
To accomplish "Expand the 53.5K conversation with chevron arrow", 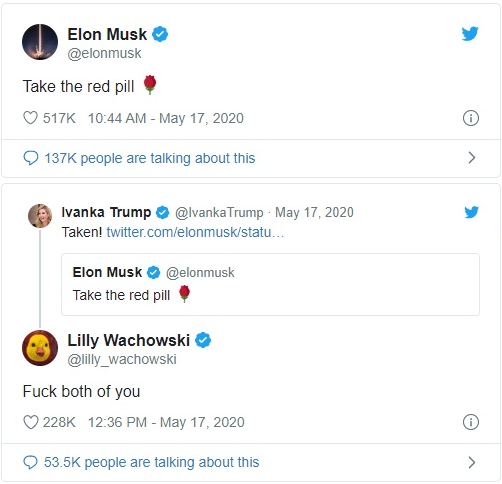I will (x=472, y=462).
